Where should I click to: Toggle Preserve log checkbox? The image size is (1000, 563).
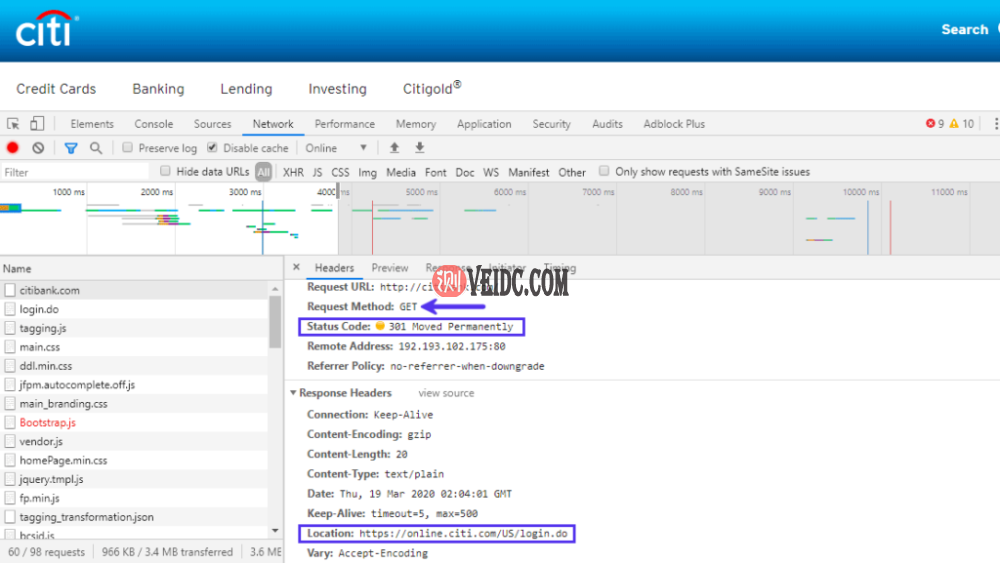128,148
